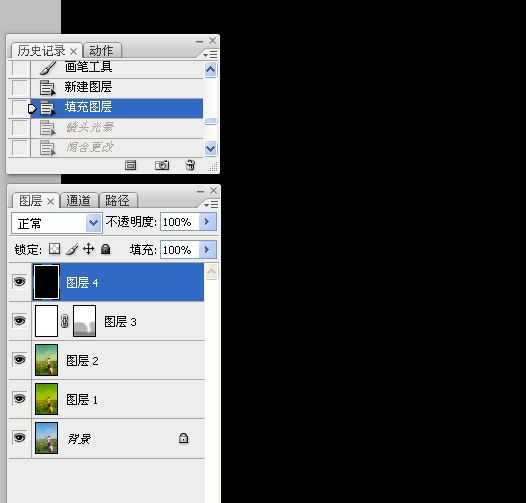Screen dimensions: 526x503
Task: Hide 图层 3 with its eye icon
Action: [x=19, y=320]
